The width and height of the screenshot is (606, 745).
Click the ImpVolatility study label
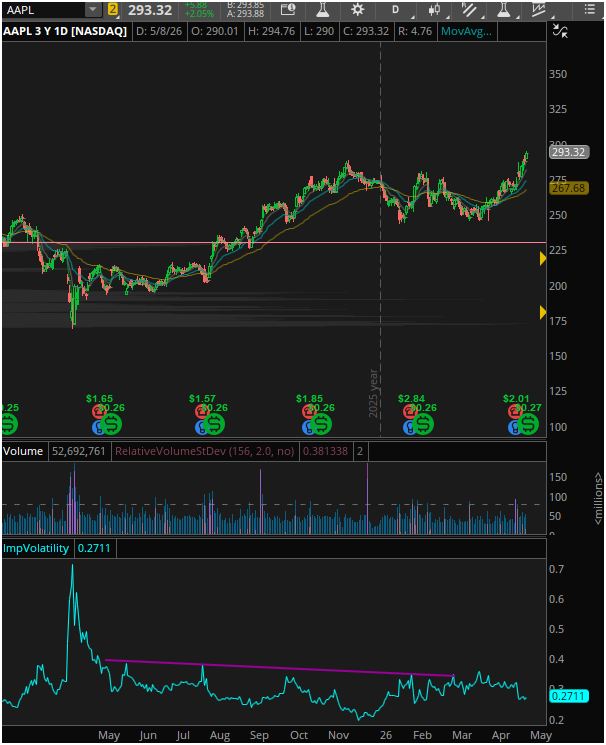pos(36,548)
